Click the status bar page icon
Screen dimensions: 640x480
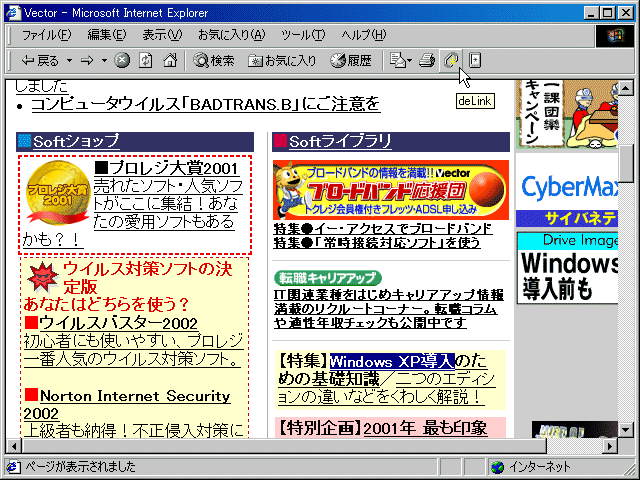pos(13,467)
